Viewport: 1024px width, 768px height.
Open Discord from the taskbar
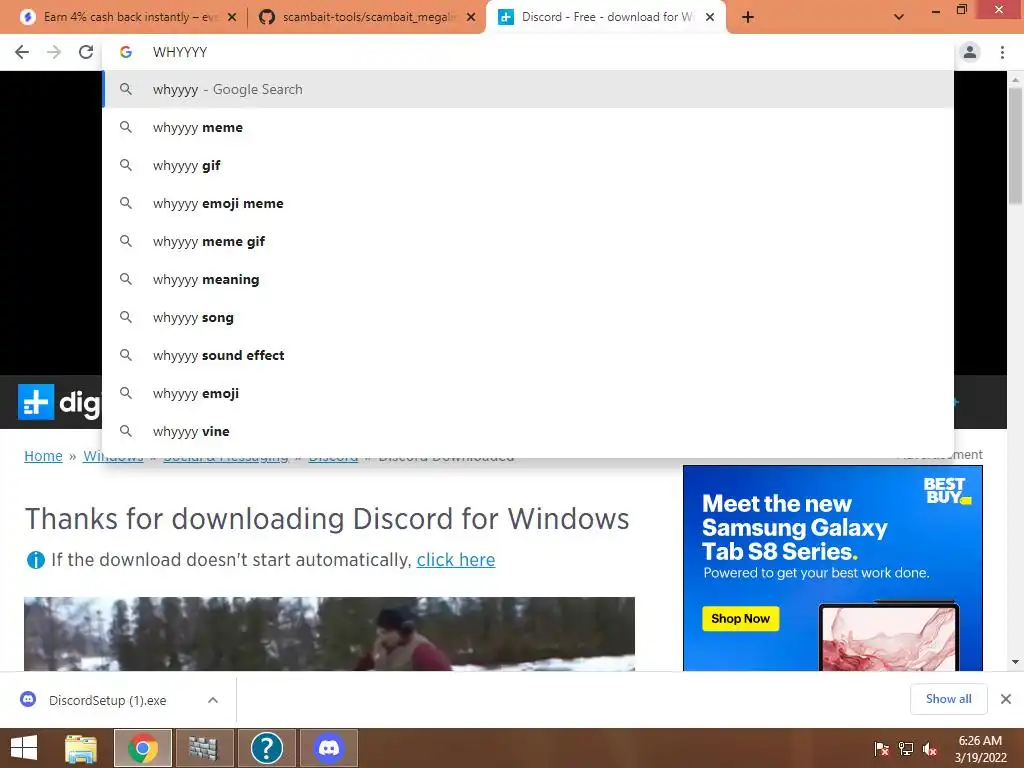[x=328, y=748]
